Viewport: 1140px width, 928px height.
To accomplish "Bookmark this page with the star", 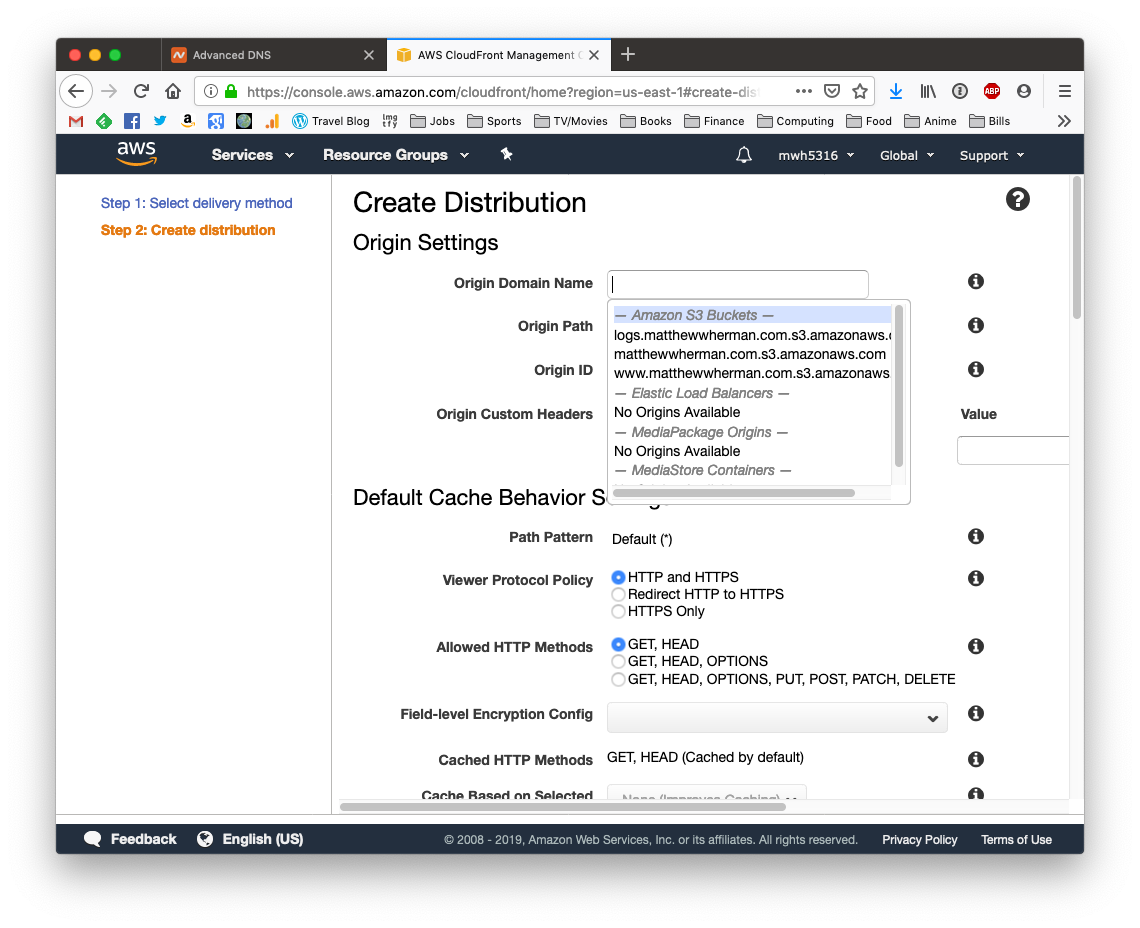I will (860, 92).
